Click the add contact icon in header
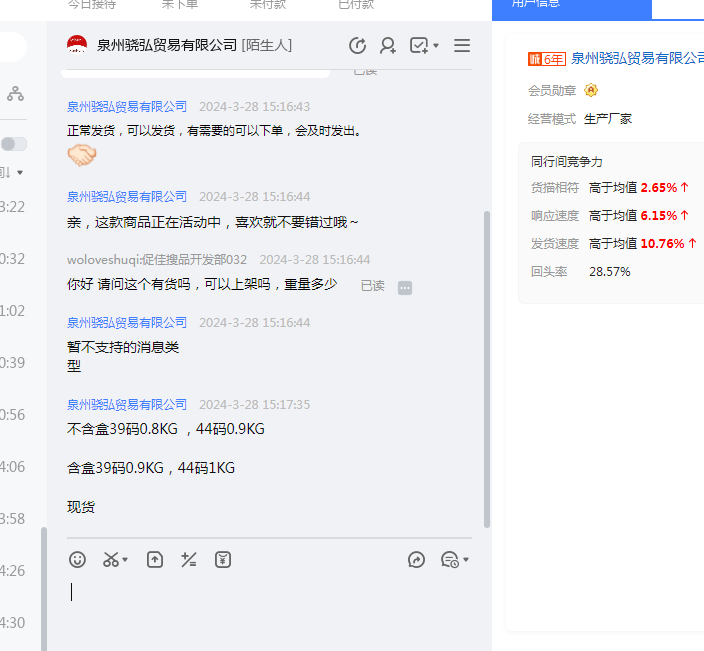 (388, 46)
